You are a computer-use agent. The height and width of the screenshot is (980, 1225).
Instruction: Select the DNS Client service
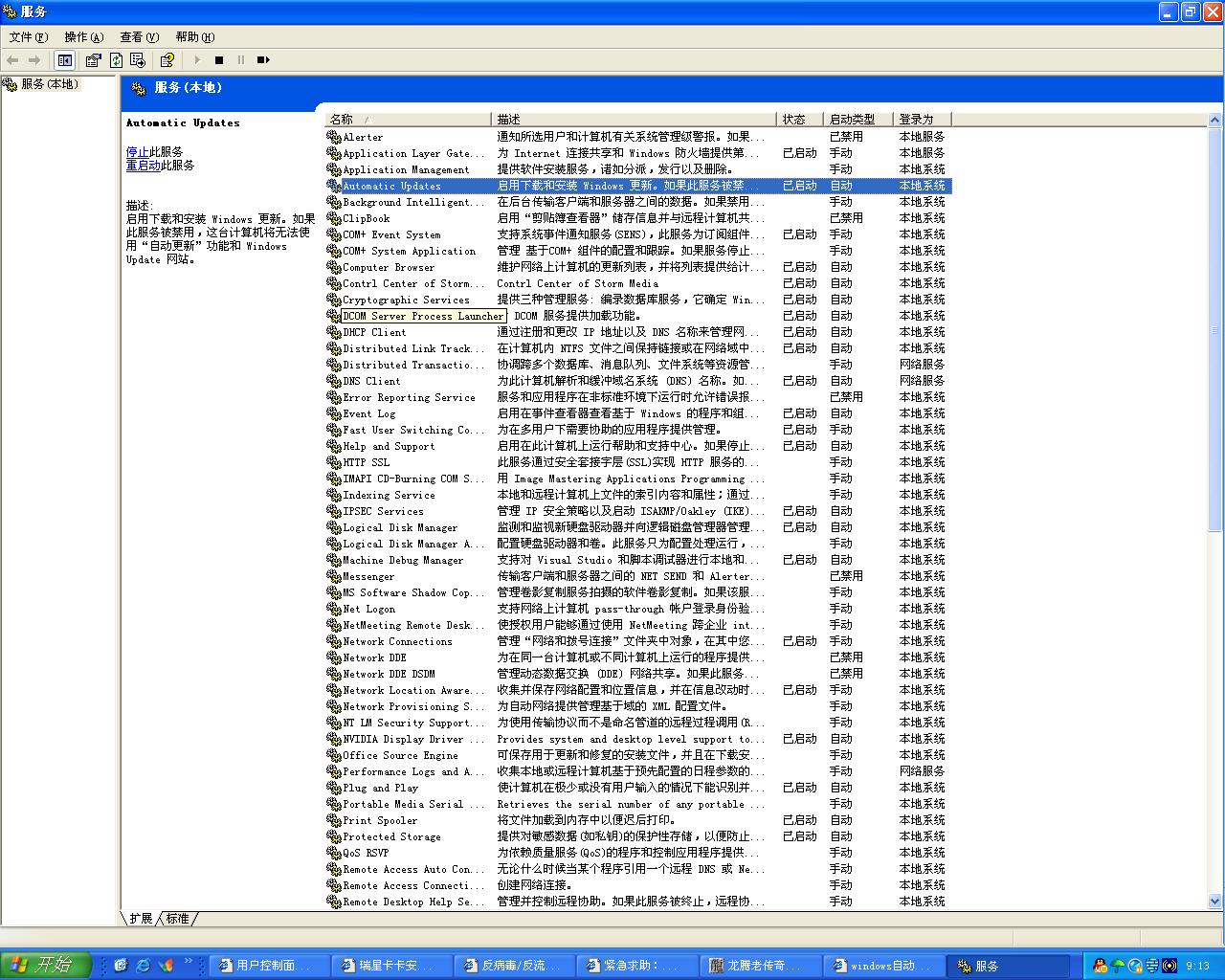click(x=638, y=381)
